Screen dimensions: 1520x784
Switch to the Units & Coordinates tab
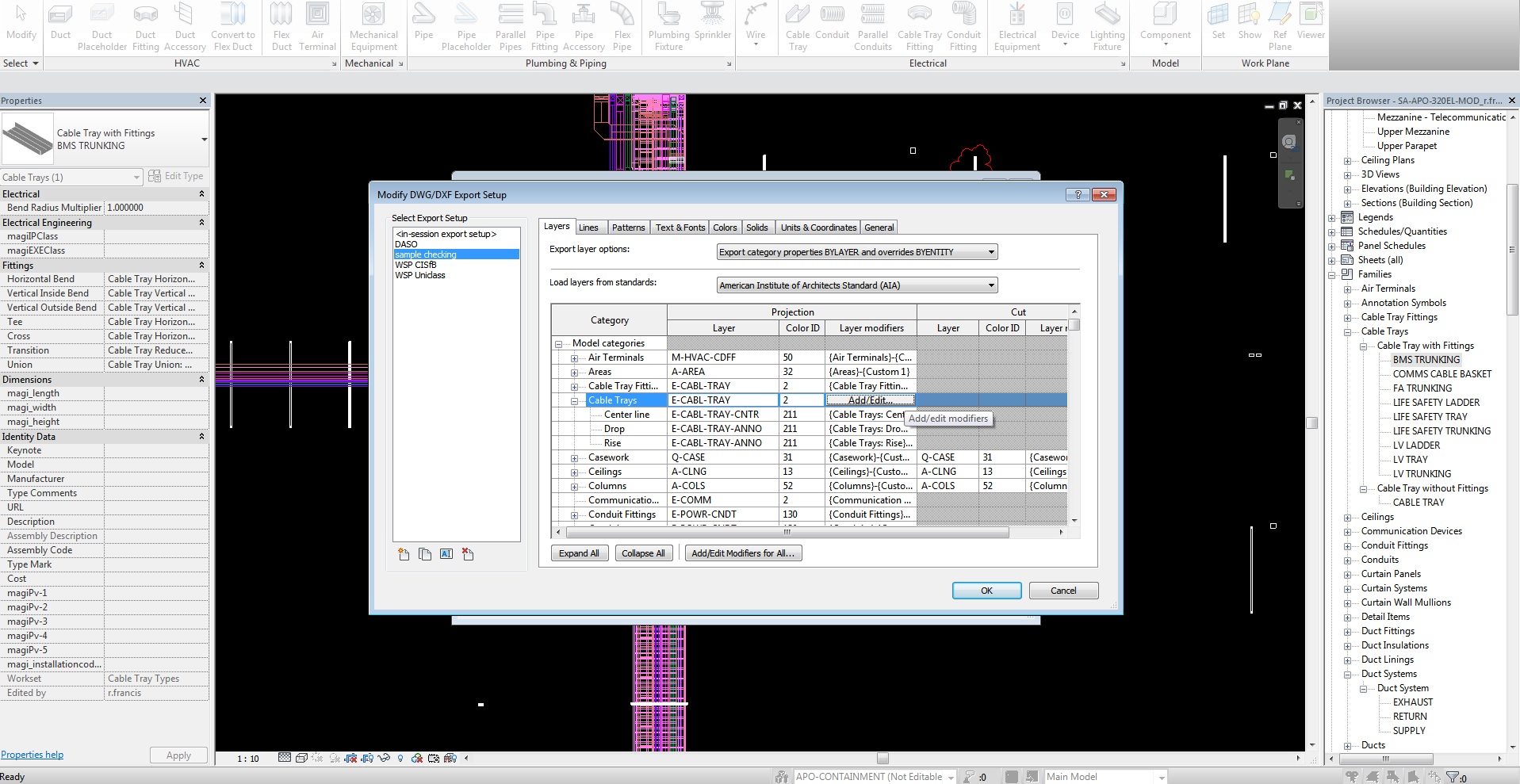click(818, 228)
